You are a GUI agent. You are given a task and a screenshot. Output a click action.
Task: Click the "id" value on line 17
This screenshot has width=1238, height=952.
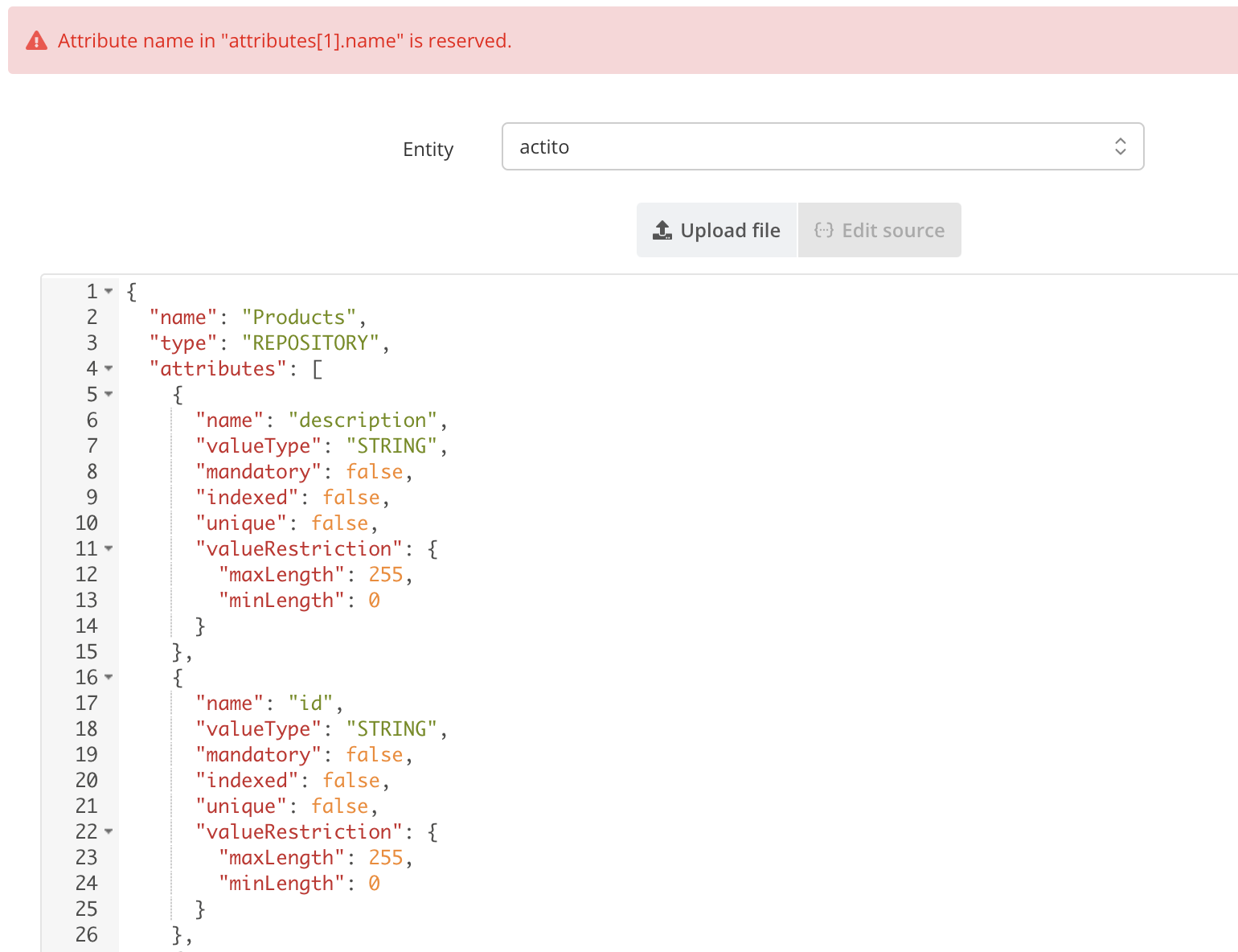(310, 704)
